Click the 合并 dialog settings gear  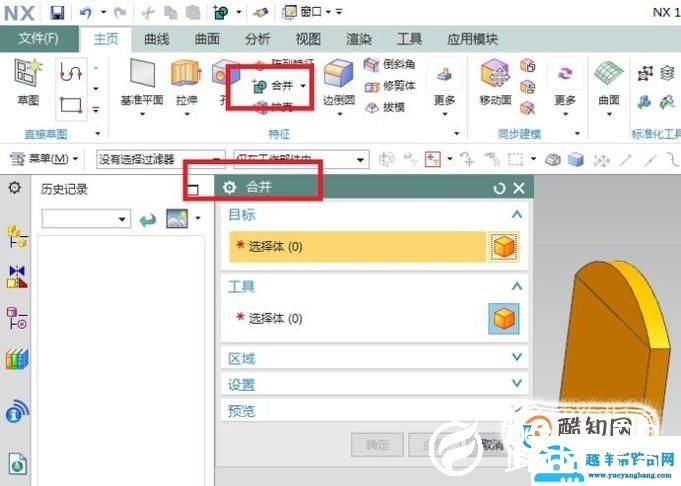(229, 188)
